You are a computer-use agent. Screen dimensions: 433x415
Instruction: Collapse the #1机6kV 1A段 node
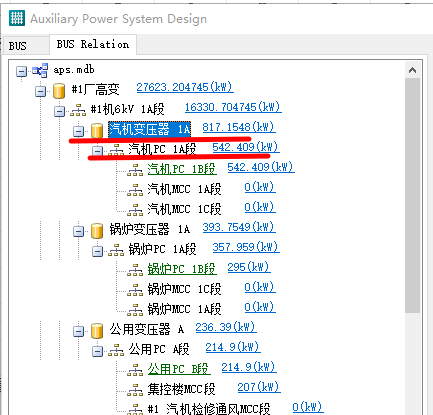(x=59, y=111)
